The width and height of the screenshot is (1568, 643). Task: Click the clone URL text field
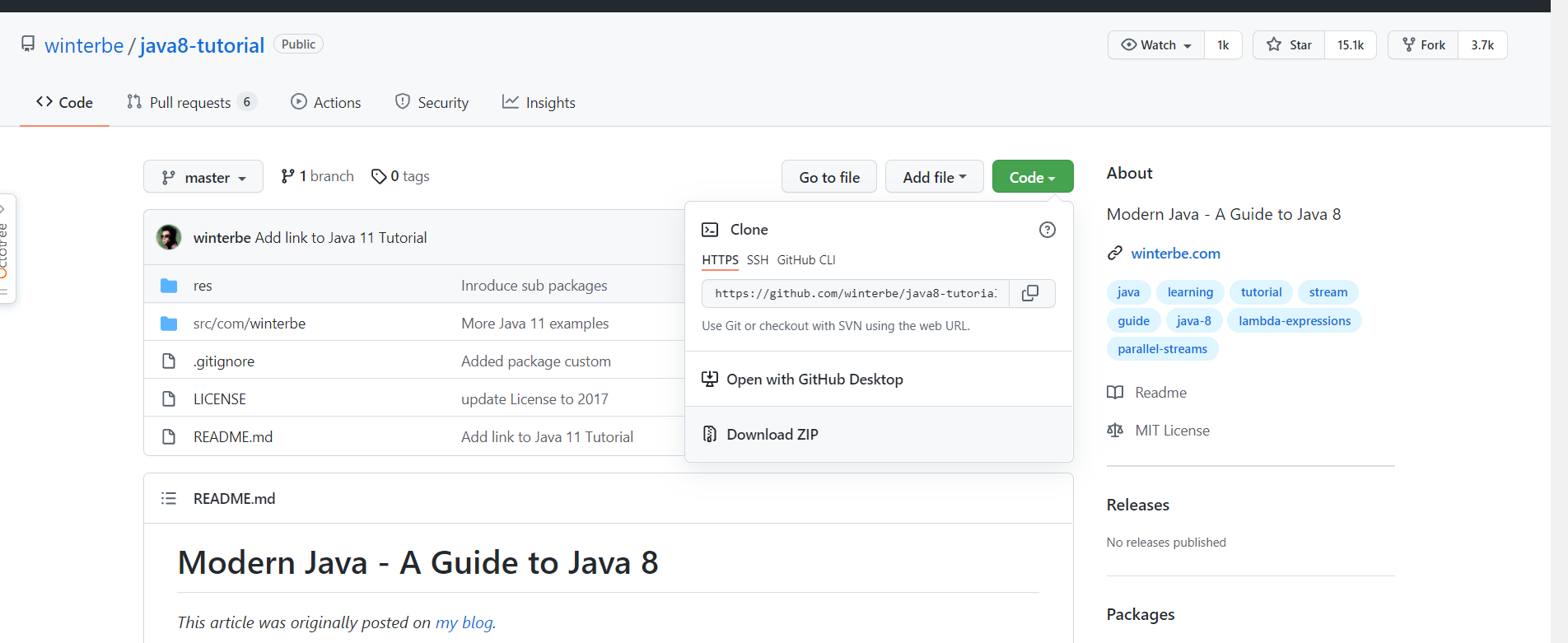(855, 293)
